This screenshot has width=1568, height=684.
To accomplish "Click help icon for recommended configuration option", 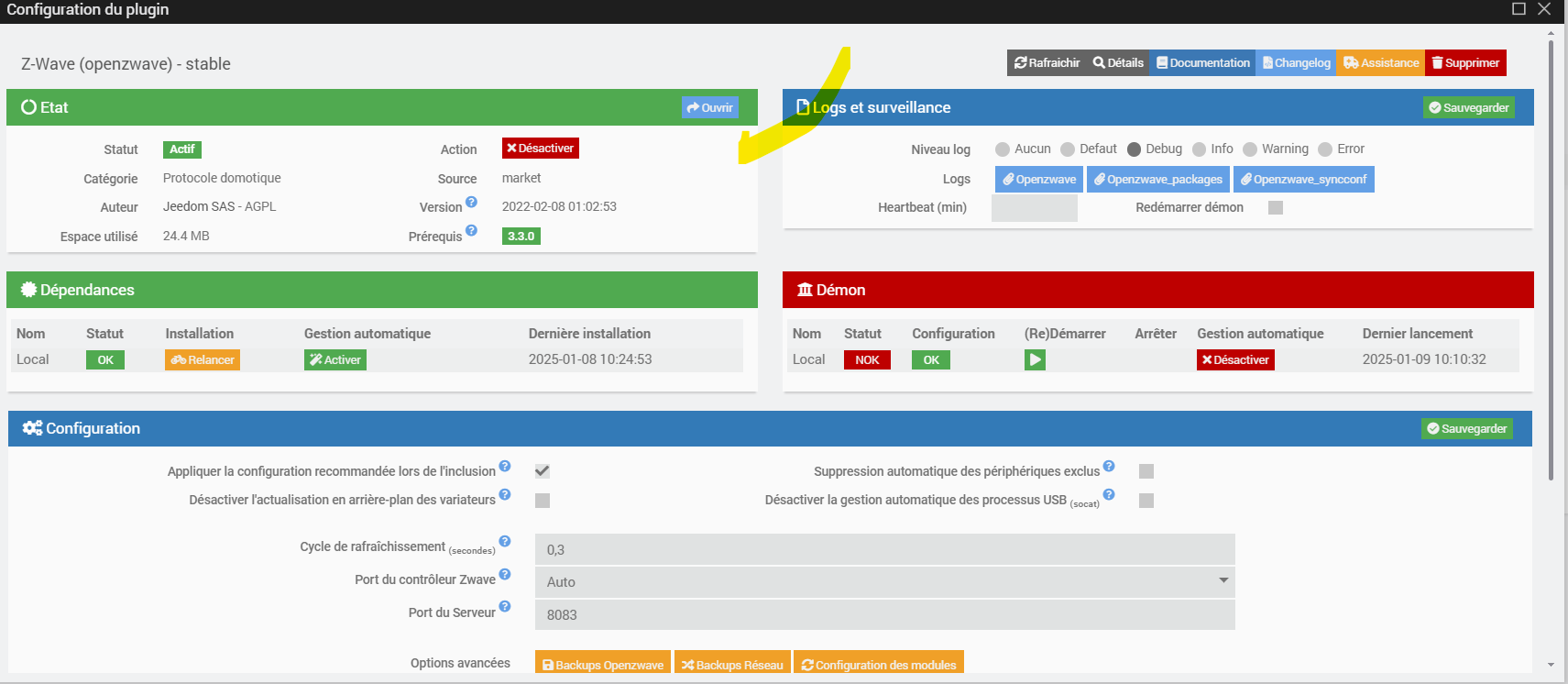I will pos(505,466).
